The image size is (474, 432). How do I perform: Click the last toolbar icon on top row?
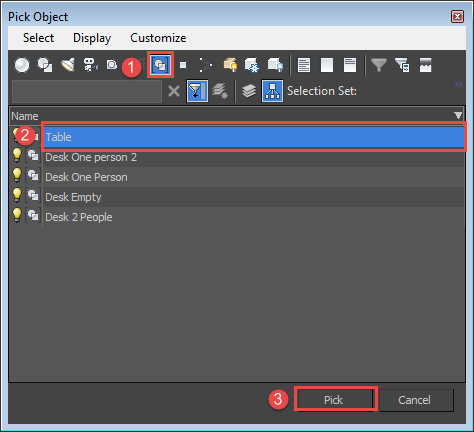click(x=426, y=65)
